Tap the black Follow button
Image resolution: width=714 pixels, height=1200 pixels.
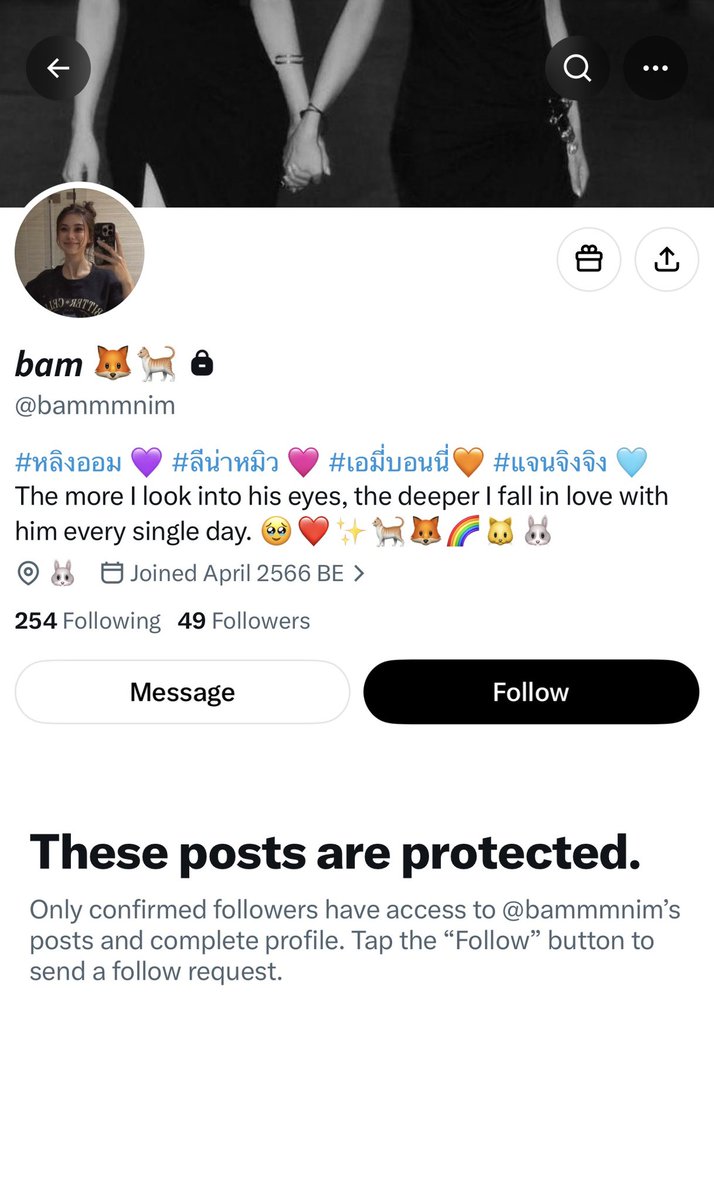pos(531,692)
